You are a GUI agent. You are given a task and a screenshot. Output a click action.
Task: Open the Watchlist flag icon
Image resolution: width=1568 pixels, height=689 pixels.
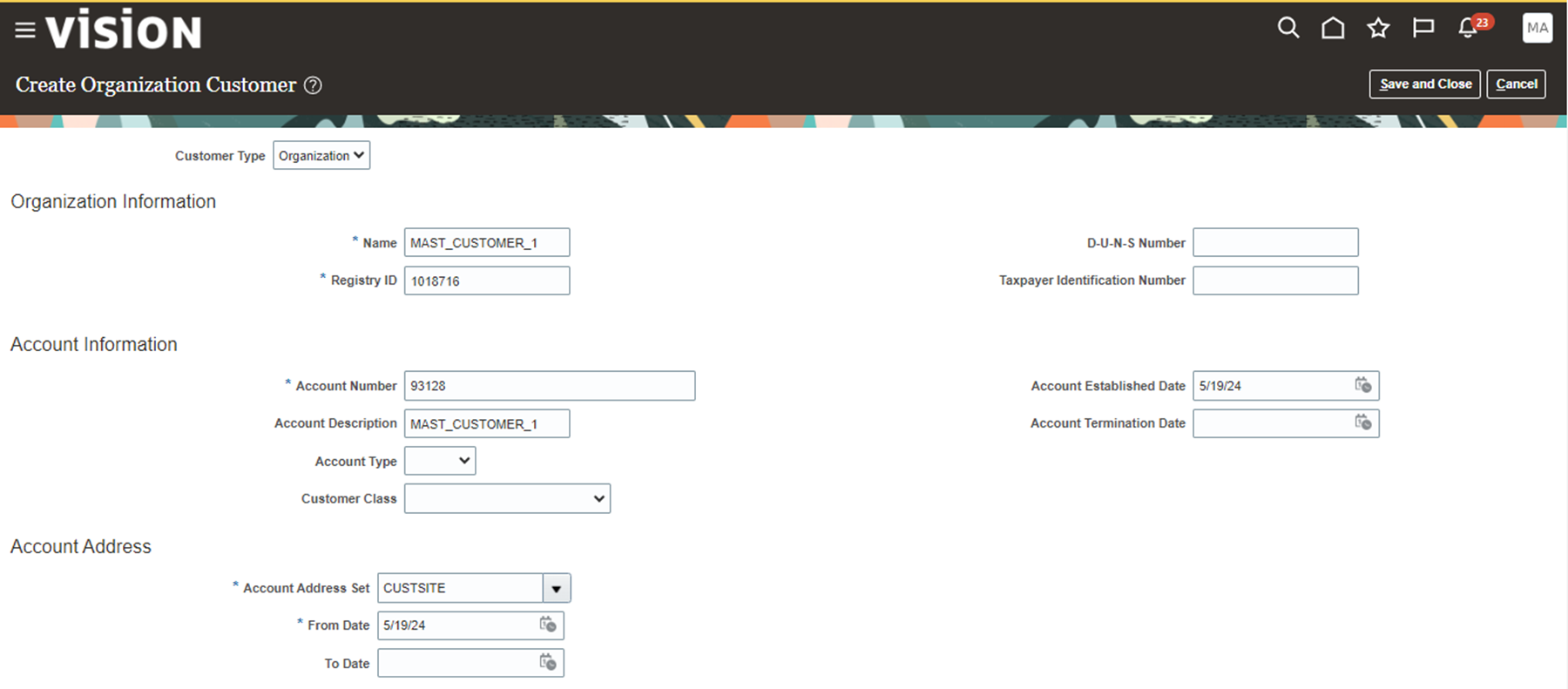1423,28
